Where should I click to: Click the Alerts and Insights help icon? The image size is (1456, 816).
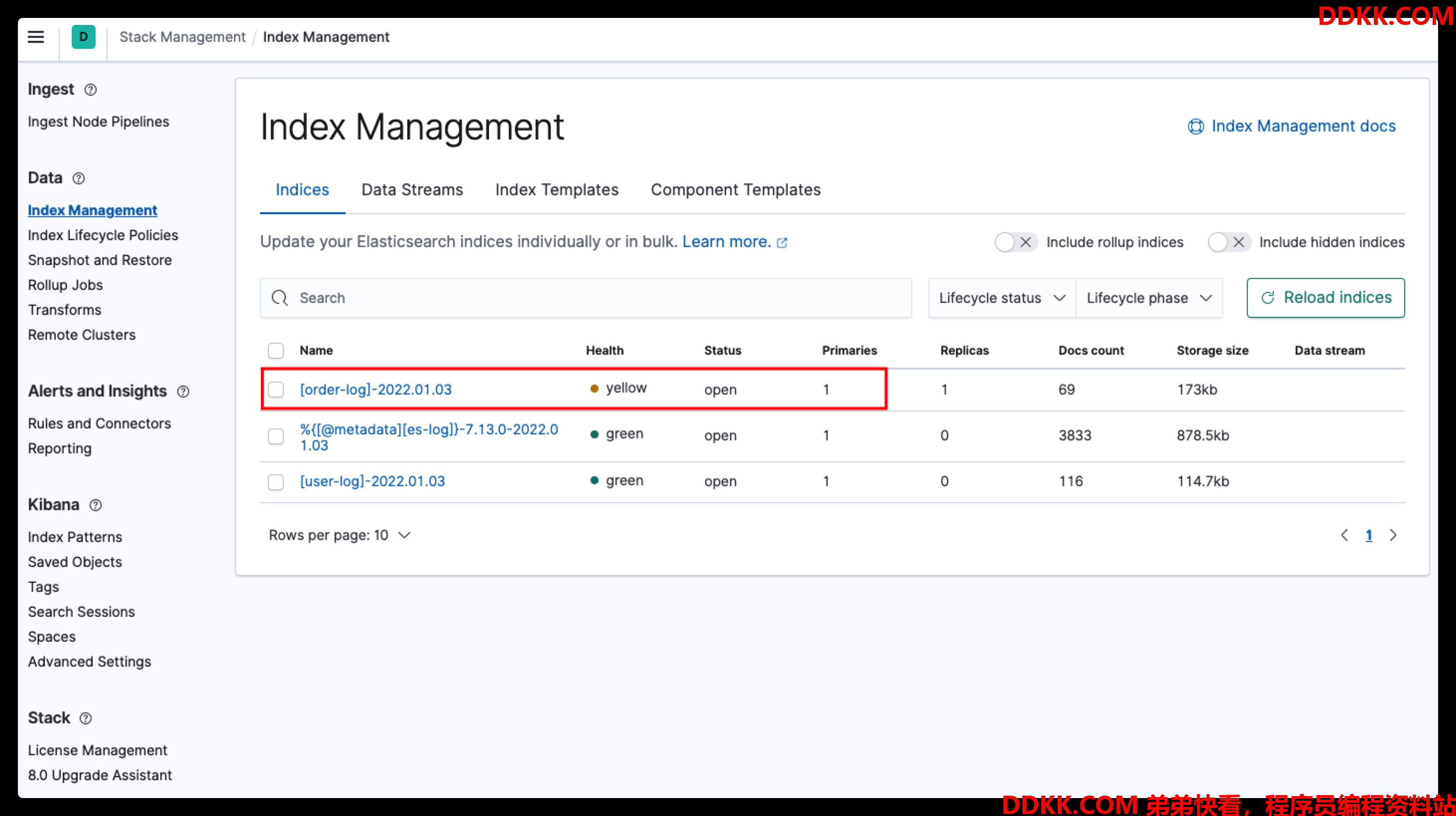click(183, 392)
